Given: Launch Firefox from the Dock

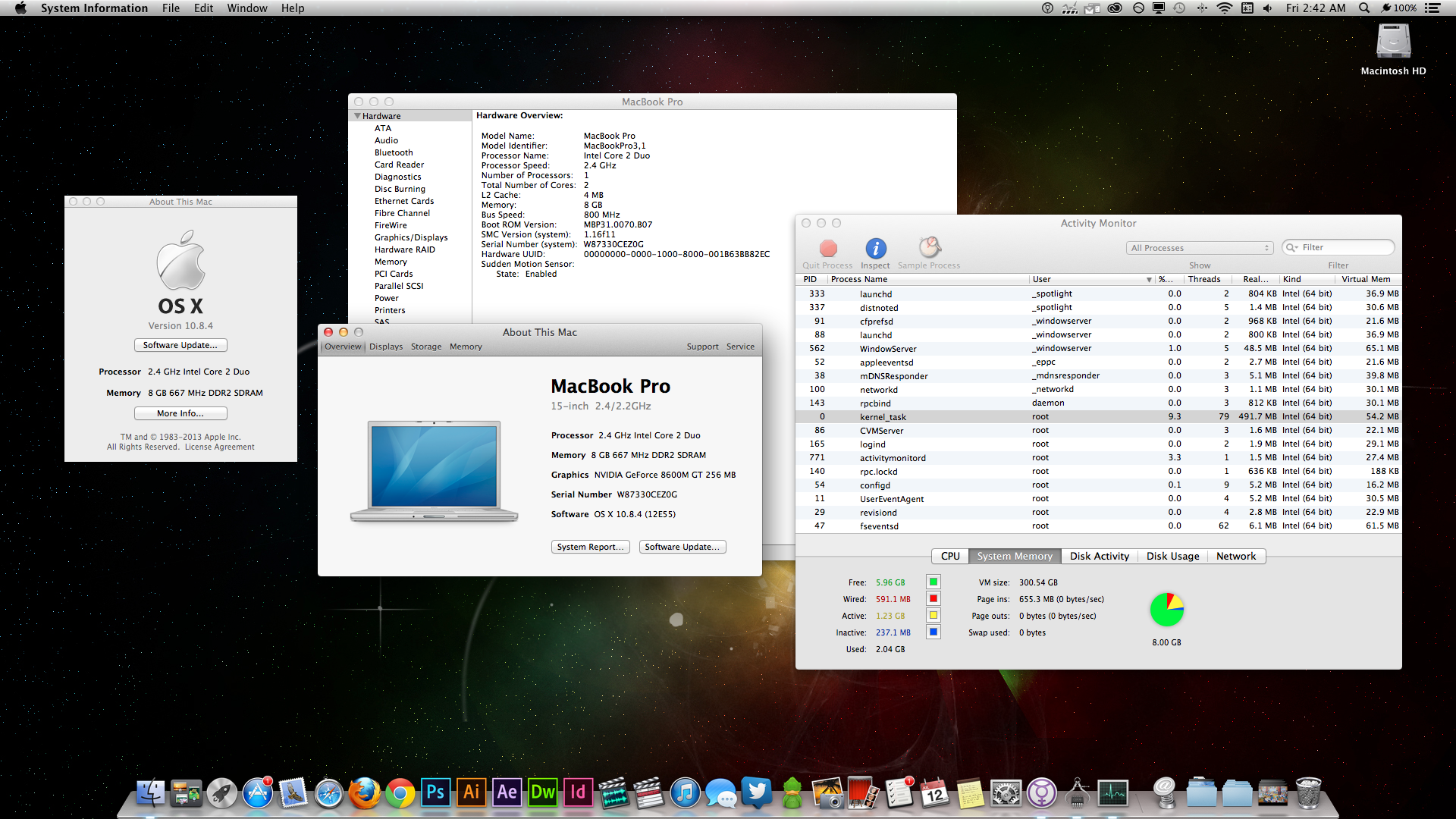Looking at the screenshot, I should pyautogui.click(x=365, y=793).
